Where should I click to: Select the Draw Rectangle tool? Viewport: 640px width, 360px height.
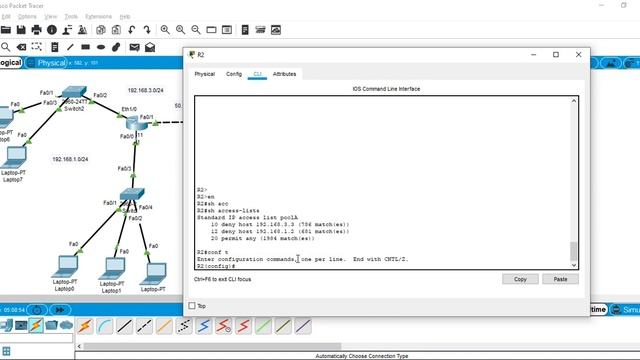pyautogui.click(x=85, y=47)
